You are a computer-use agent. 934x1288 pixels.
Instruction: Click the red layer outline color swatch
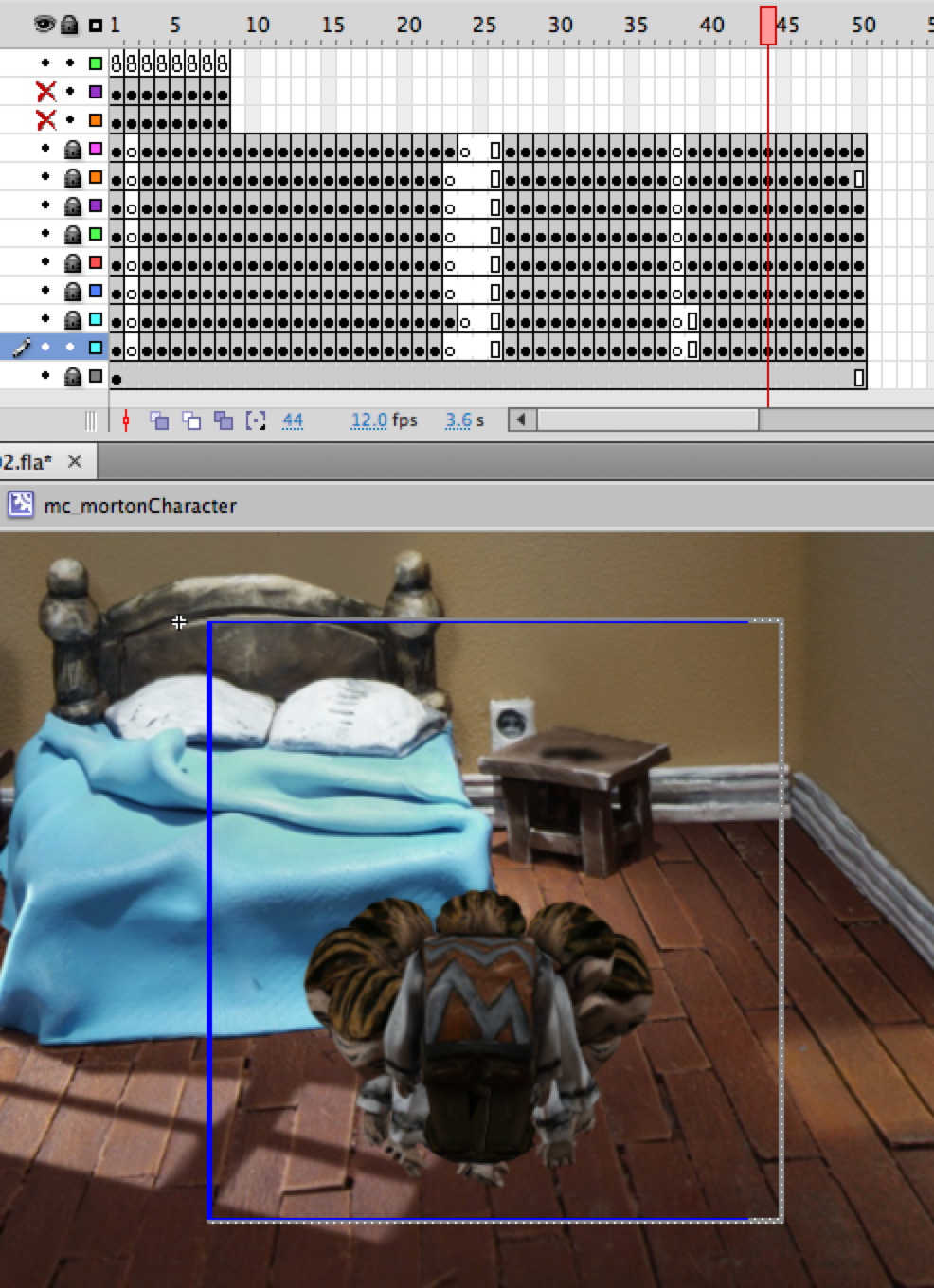(x=96, y=262)
